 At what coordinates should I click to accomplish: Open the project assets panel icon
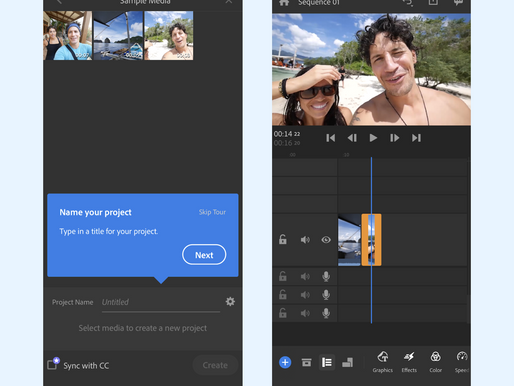pos(306,362)
